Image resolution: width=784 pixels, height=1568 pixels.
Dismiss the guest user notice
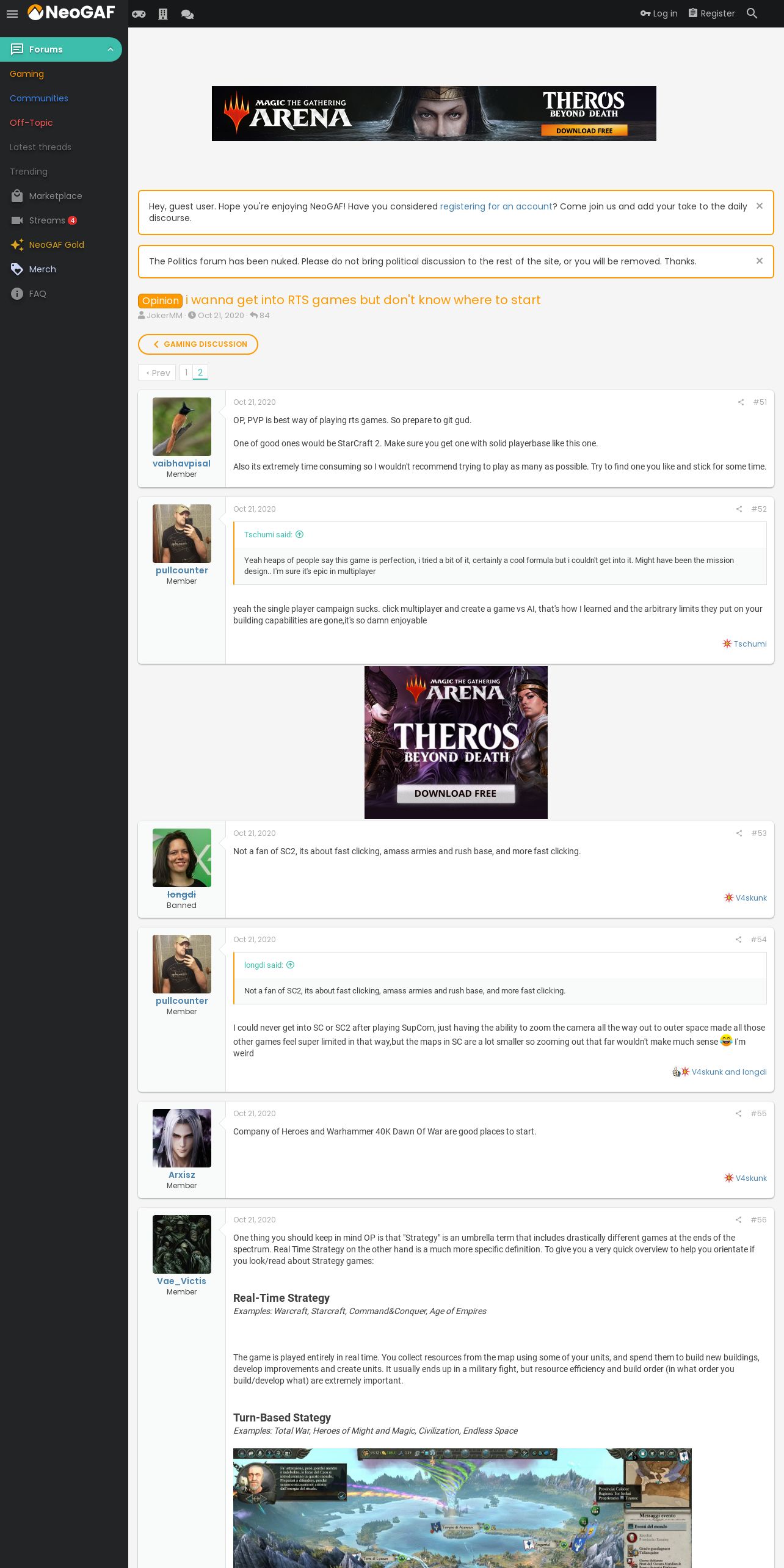coord(760,206)
